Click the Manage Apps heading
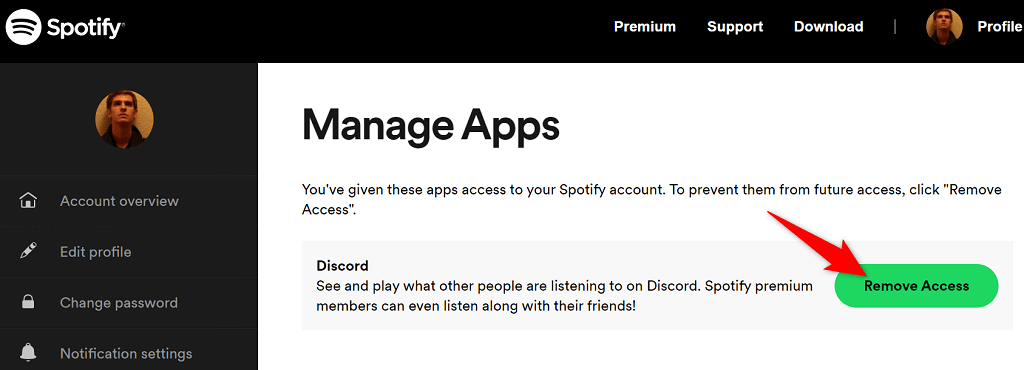The height and width of the screenshot is (370, 1024). point(430,126)
